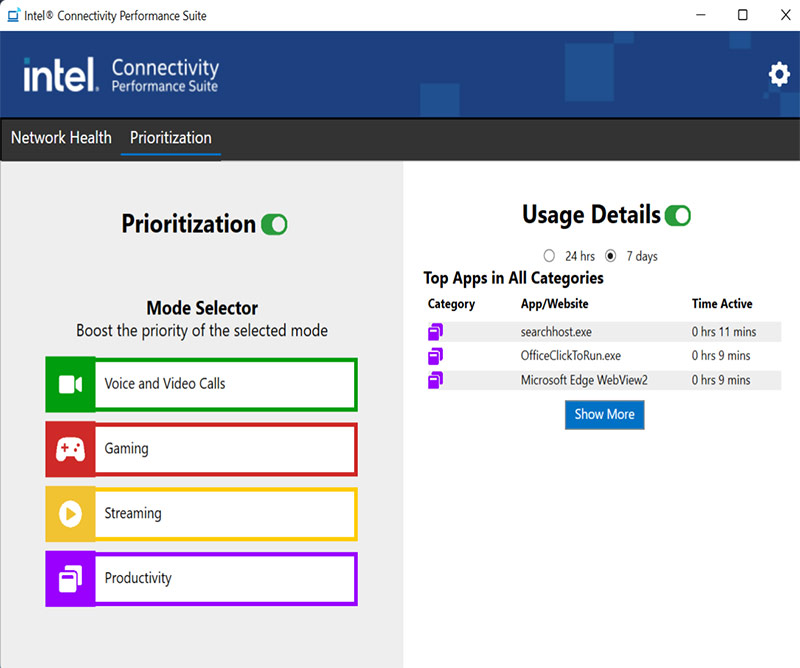Click the App/Website column header
Viewport: 800px width, 668px height.
click(x=555, y=304)
